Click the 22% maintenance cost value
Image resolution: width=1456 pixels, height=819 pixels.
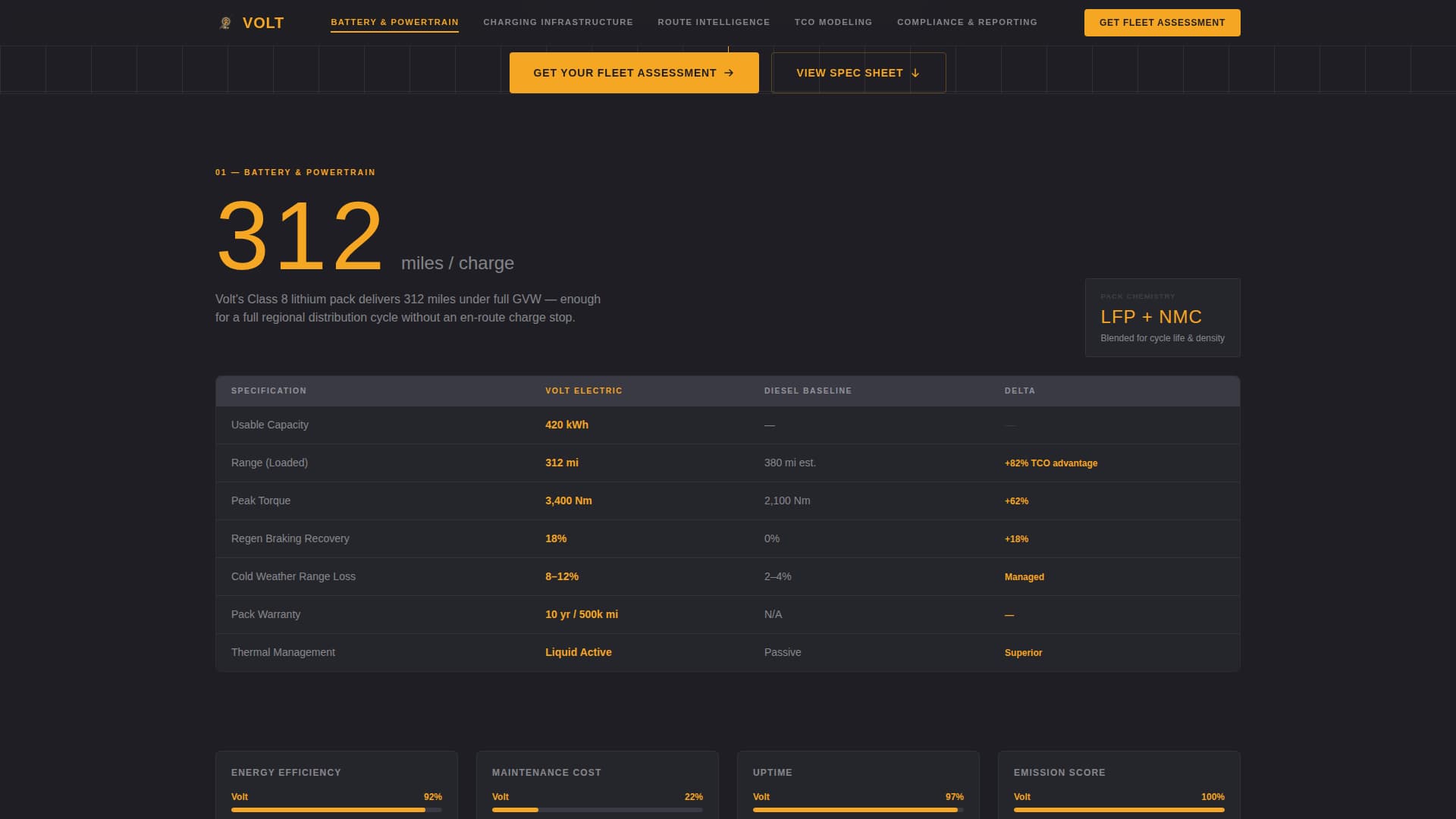click(694, 797)
